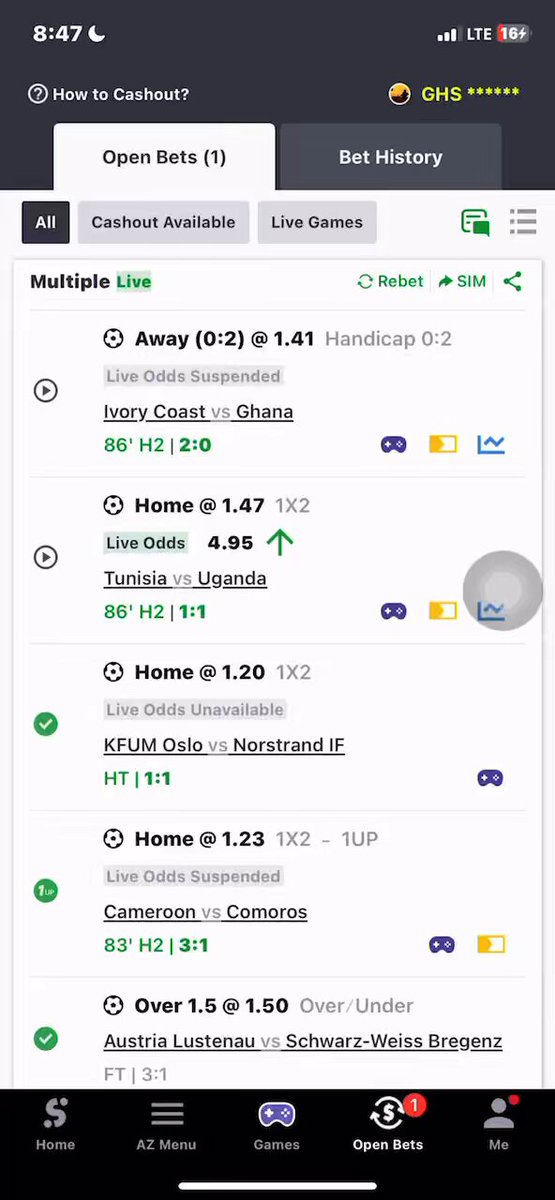The image size is (555, 1200).
Task: Click the share icon beside SIM
Action: tap(513, 281)
